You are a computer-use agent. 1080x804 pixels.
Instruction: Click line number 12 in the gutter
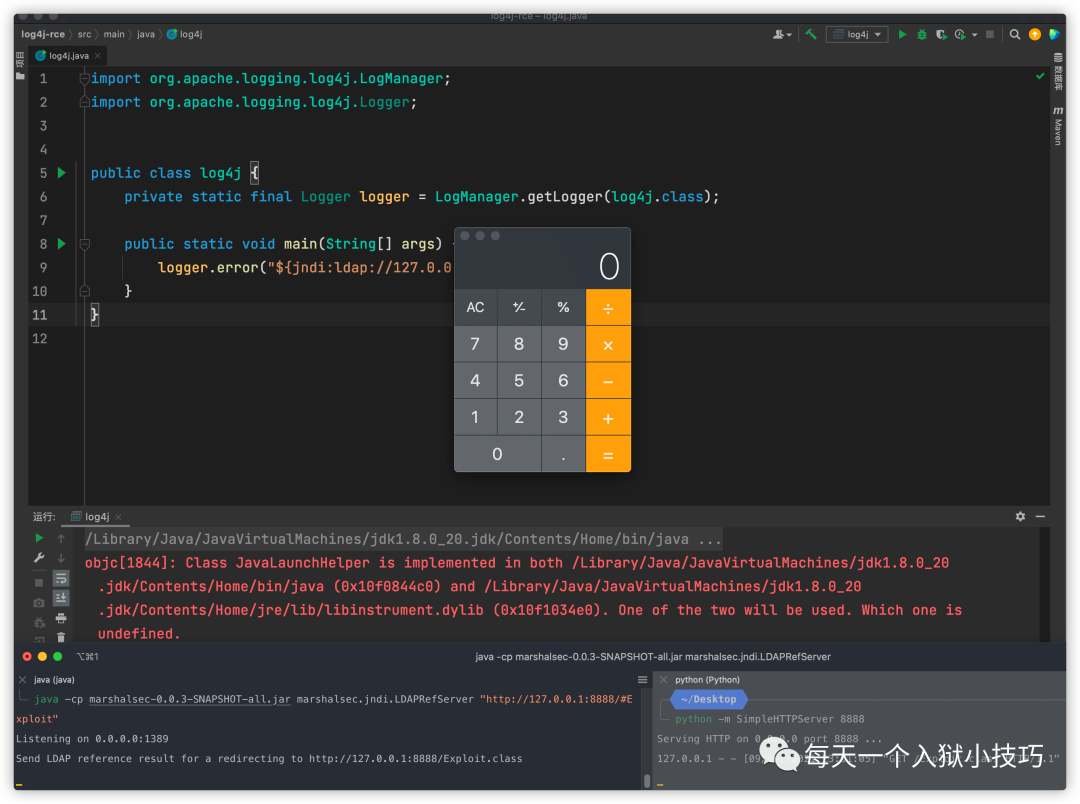pos(40,338)
